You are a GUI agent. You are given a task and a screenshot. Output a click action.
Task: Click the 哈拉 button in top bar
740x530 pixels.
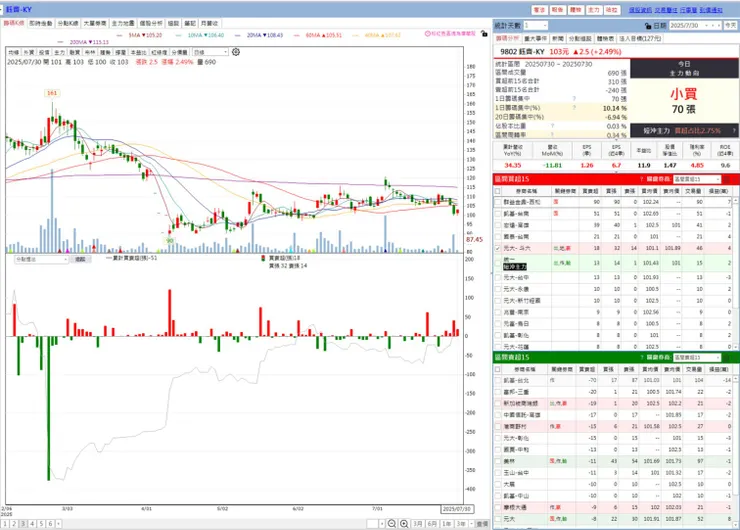[612, 10]
